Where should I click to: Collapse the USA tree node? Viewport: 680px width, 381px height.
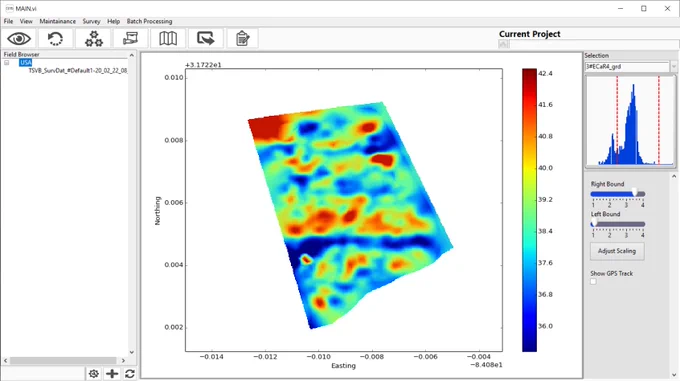point(7,63)
